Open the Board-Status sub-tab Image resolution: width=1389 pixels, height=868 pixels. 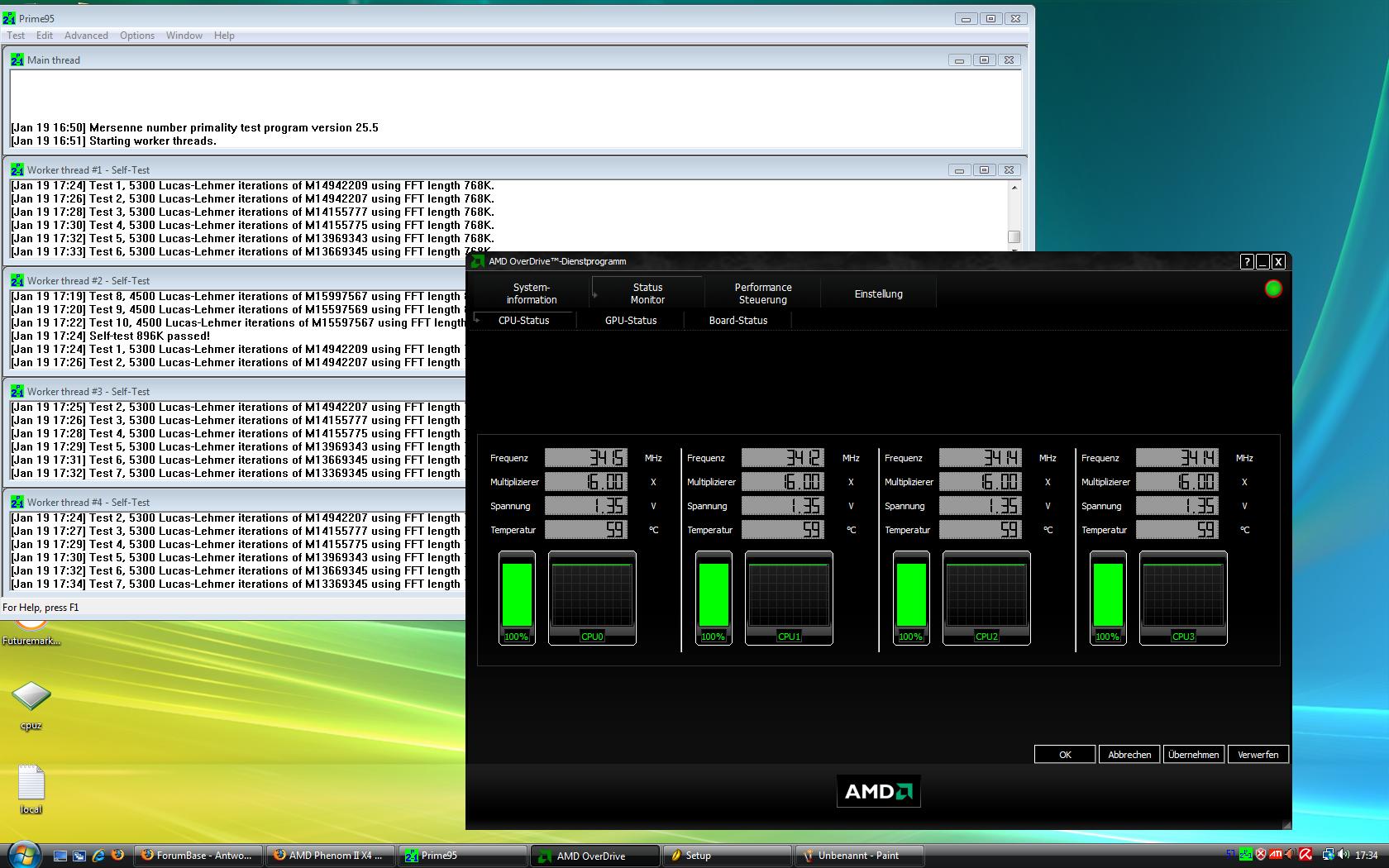738,320
